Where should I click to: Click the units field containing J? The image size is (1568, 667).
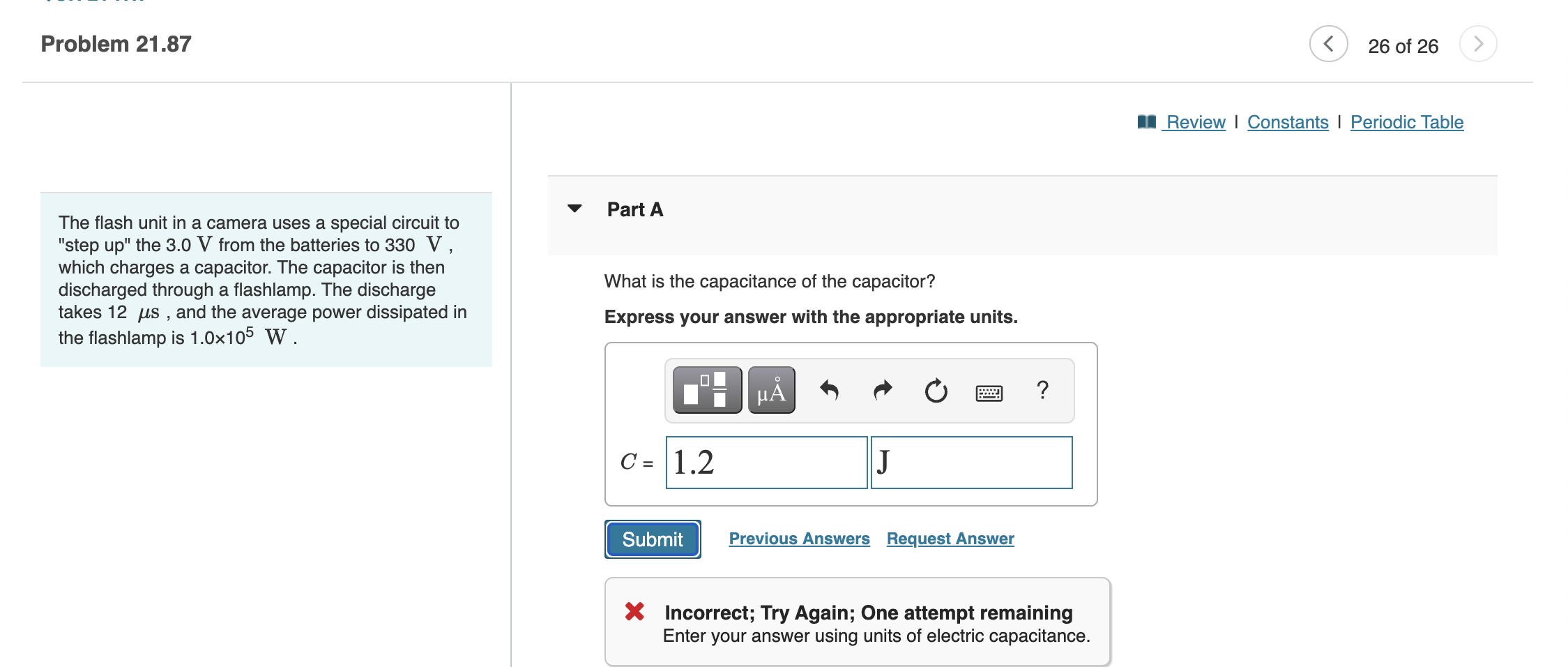(971, 463)
